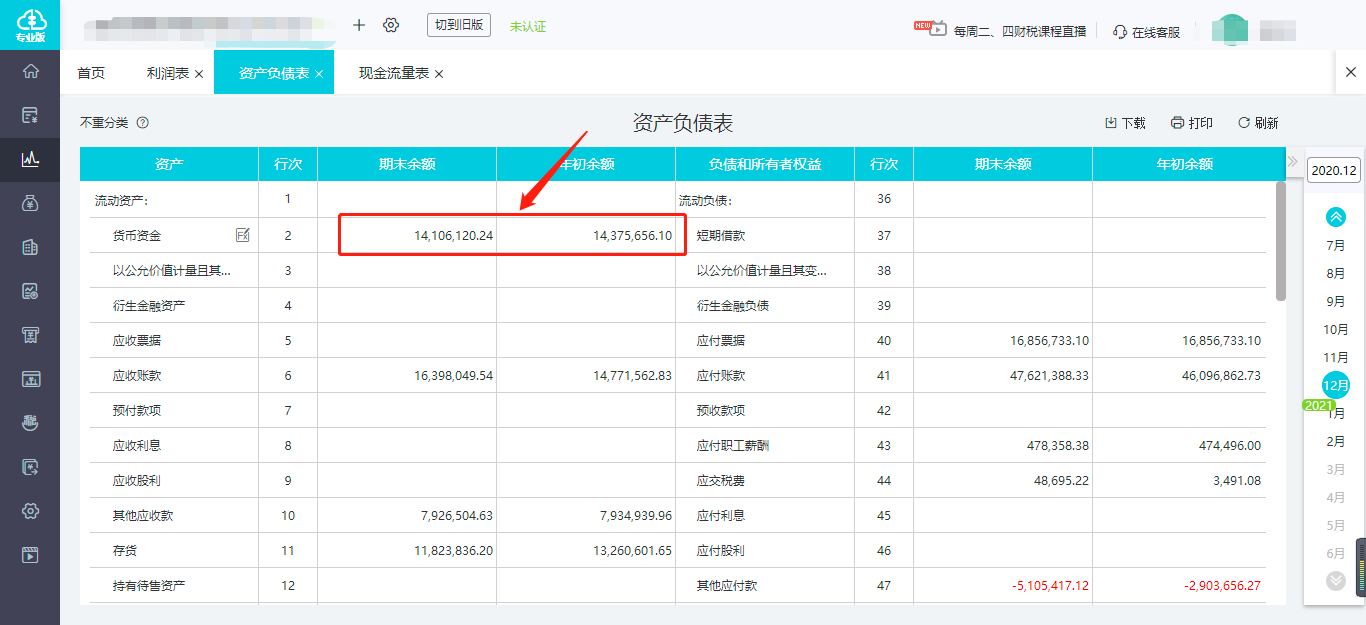Open the video play icon in sidebar
Viewport: 1366px width, 625px height.
[x=30, y=555]
